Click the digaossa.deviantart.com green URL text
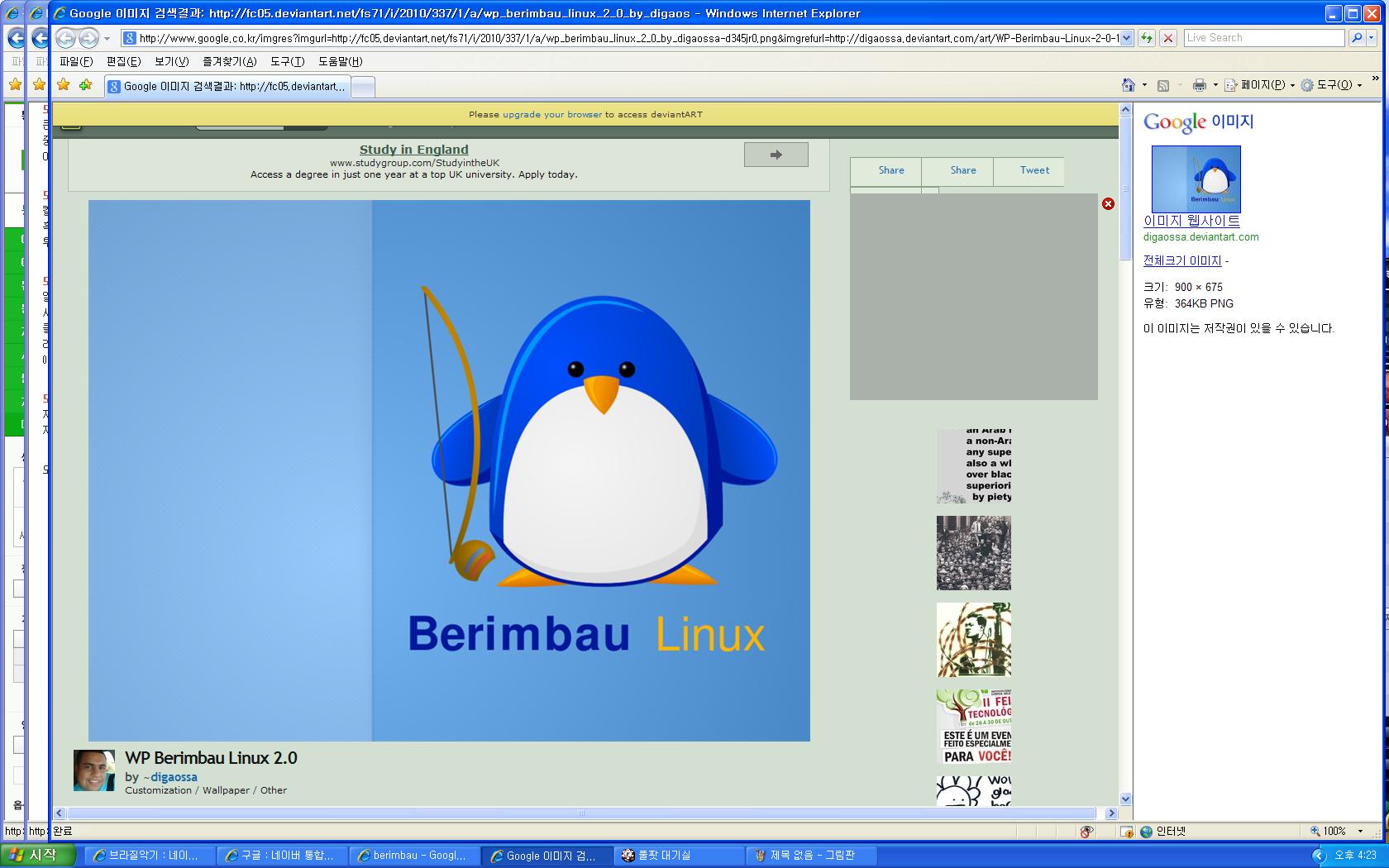 (x=1201, y=237)
